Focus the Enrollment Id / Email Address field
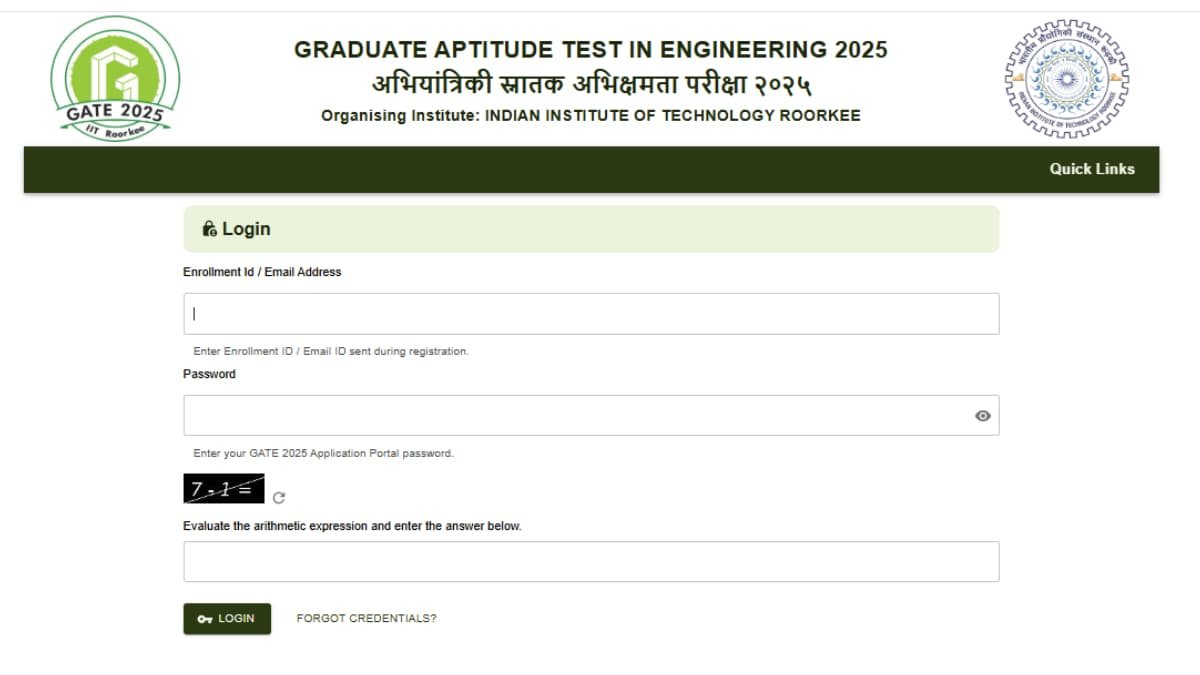The image size is (1200, 675). click(590, 314)
